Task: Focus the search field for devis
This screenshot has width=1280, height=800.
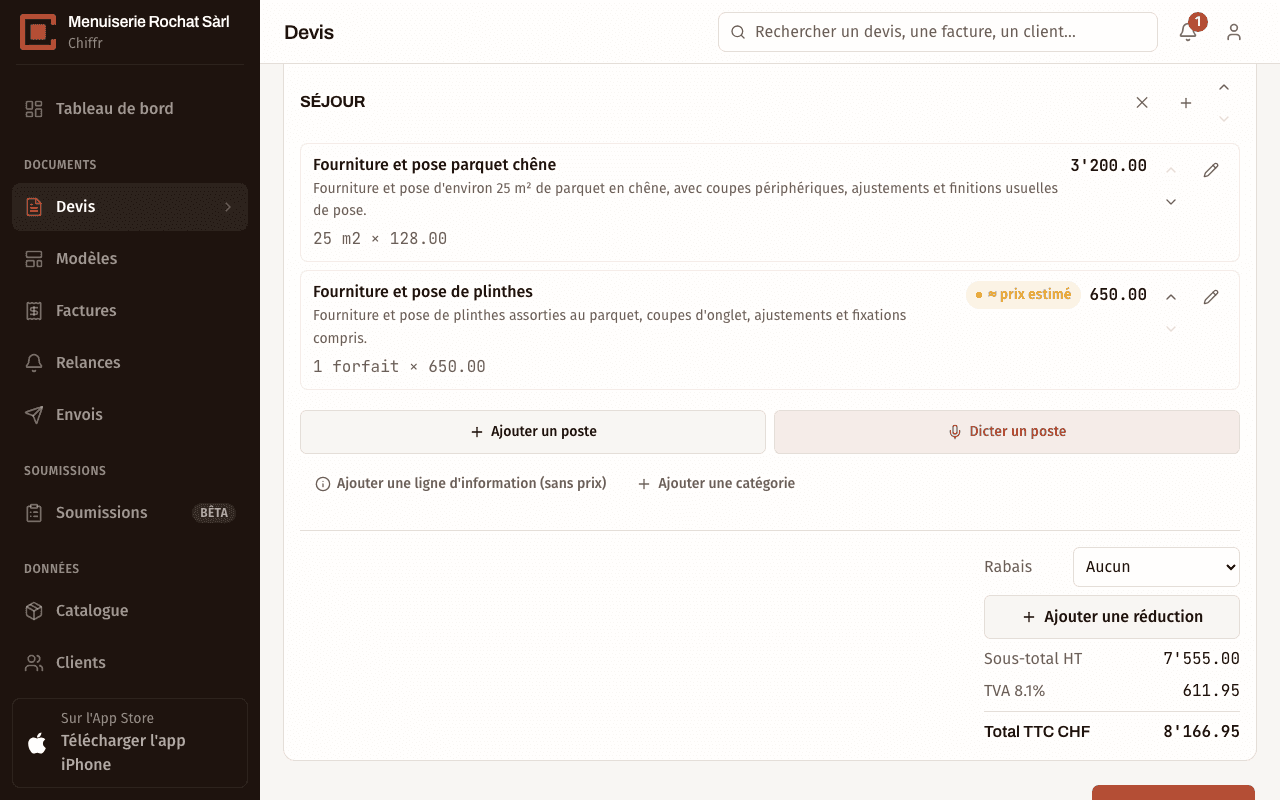Action: pyautogui.click(x=938, y=32)
